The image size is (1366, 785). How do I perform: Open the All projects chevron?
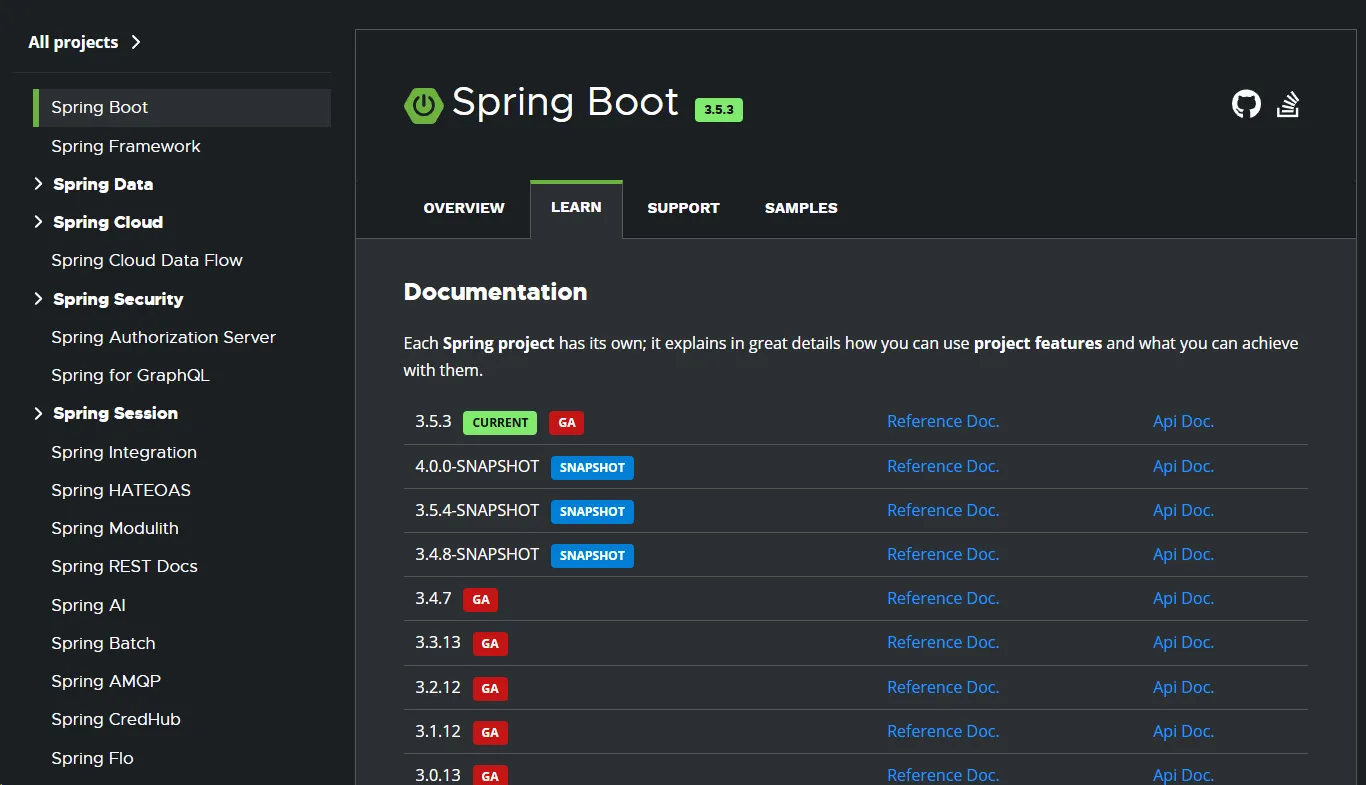click(x=136, y=42)
